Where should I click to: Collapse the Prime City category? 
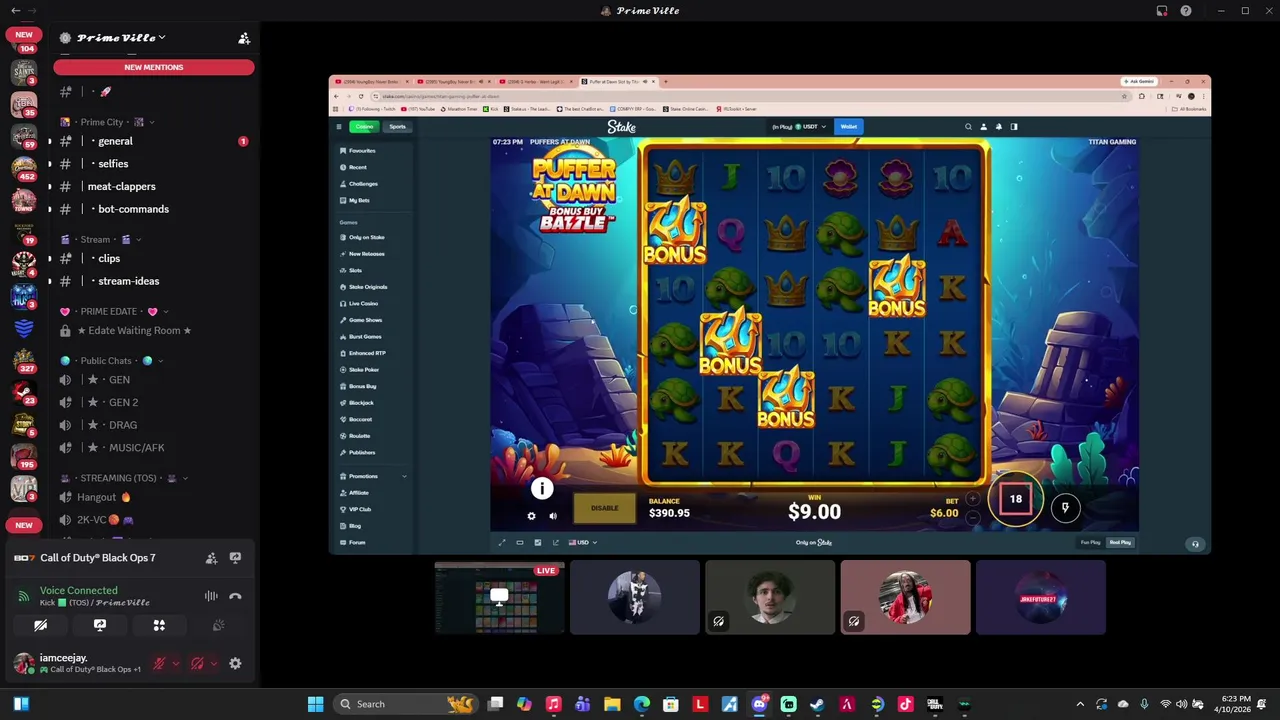coord(107,122)
